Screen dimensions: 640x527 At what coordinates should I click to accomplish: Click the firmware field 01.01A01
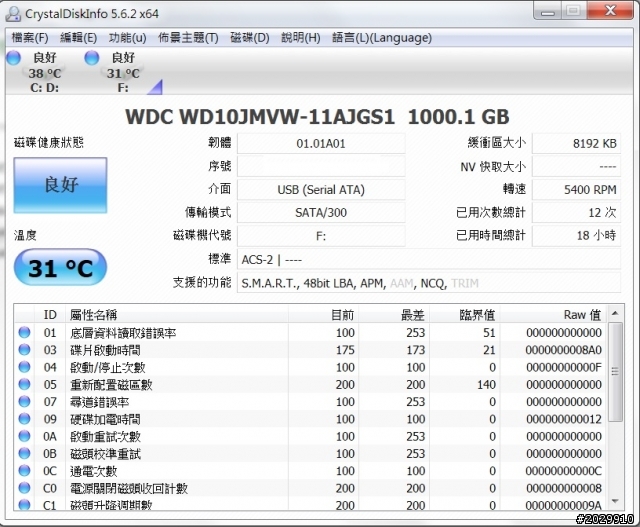[321, 144]
